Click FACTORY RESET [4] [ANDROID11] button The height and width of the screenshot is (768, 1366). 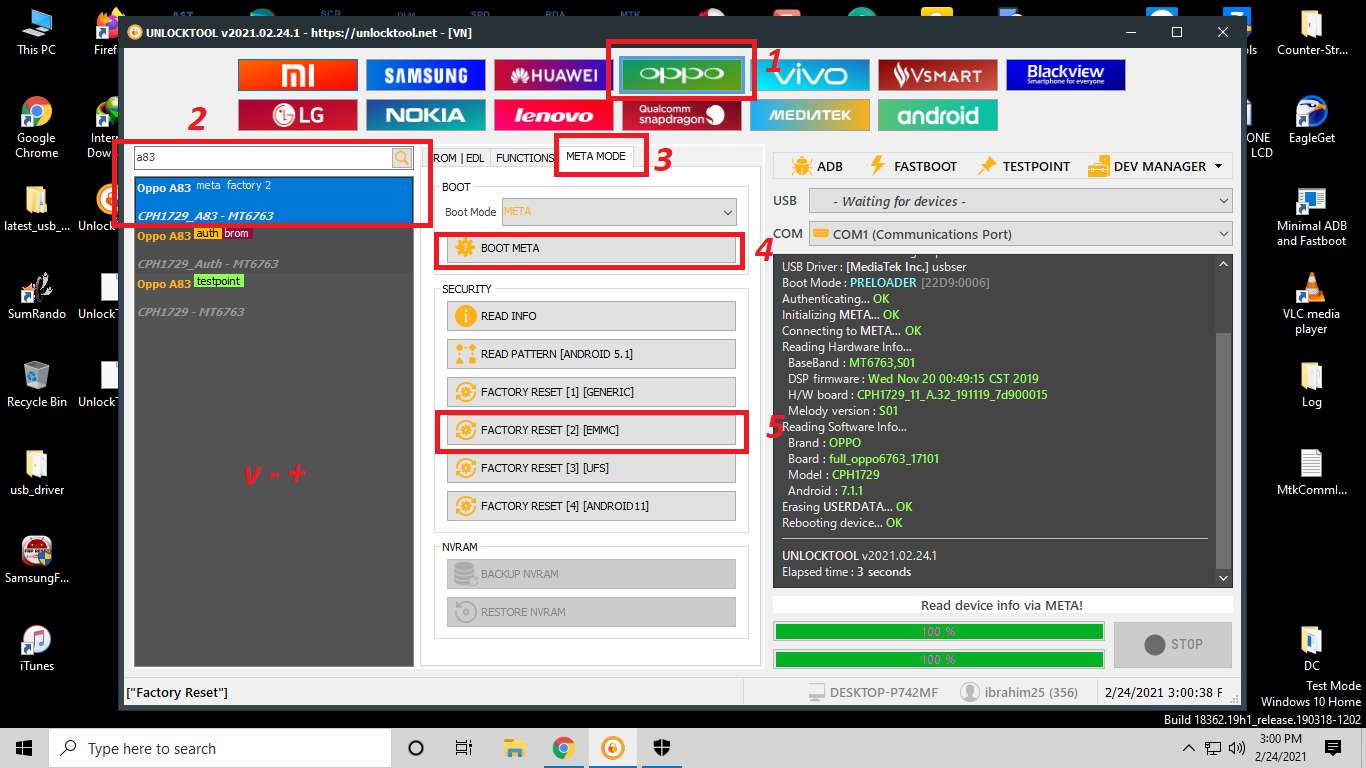(x=591, y=506)
